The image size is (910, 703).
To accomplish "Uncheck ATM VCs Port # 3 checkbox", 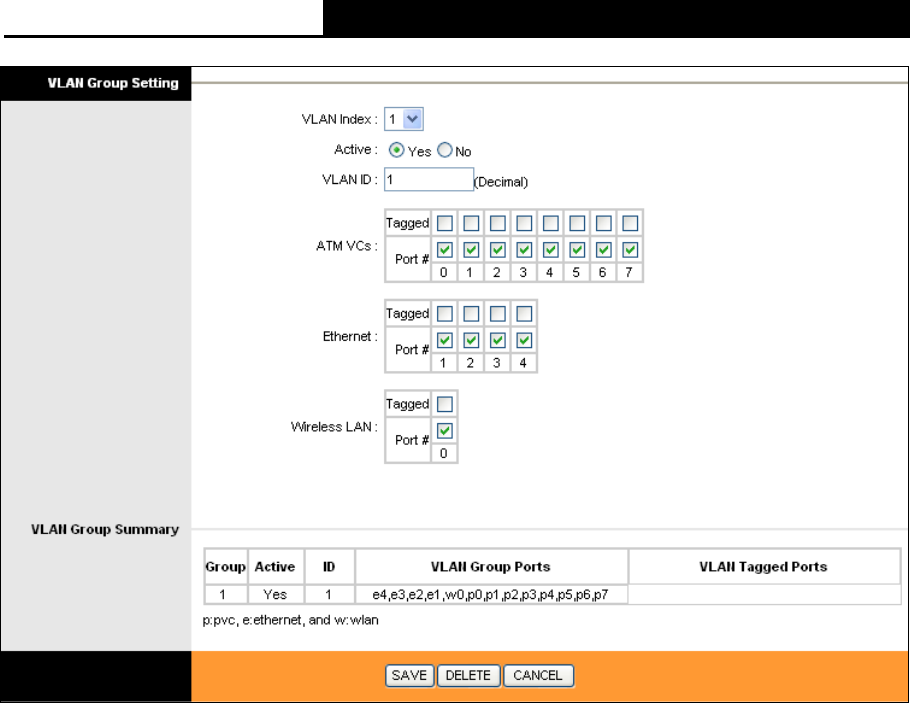I will tap(524, 250).
